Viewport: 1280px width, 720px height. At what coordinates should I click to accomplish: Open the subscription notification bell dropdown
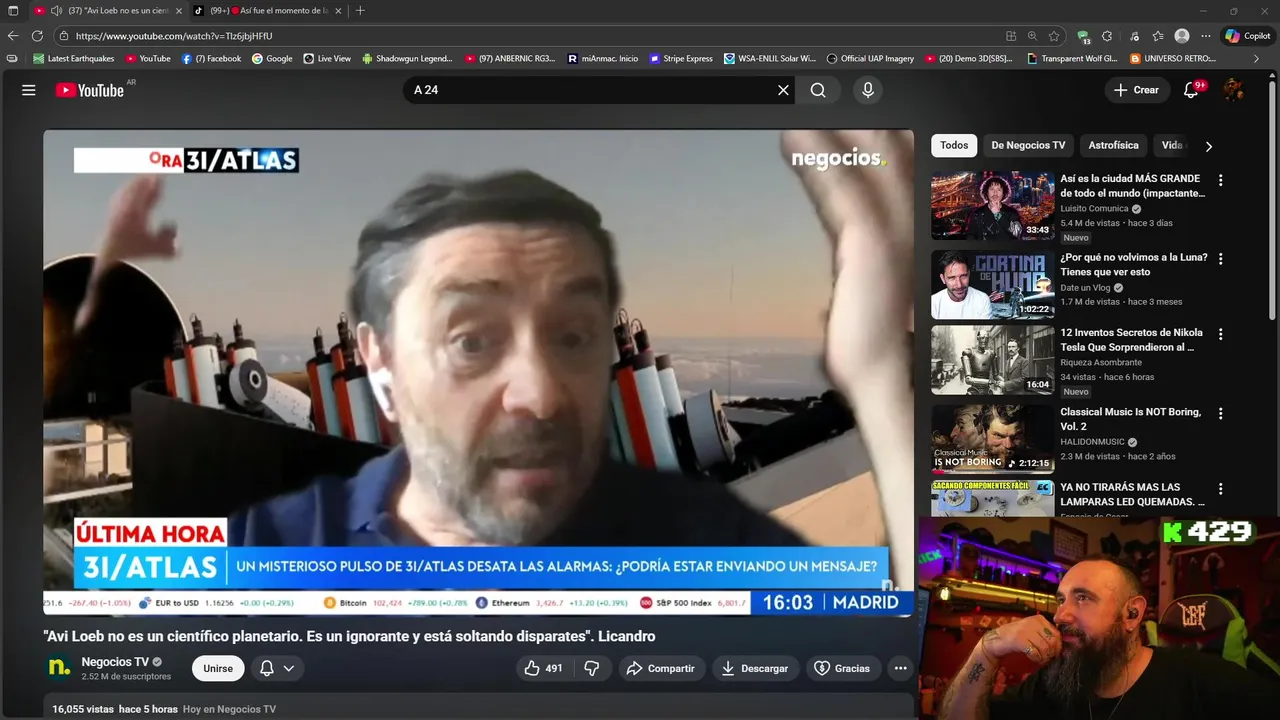(x=277, y=668)
